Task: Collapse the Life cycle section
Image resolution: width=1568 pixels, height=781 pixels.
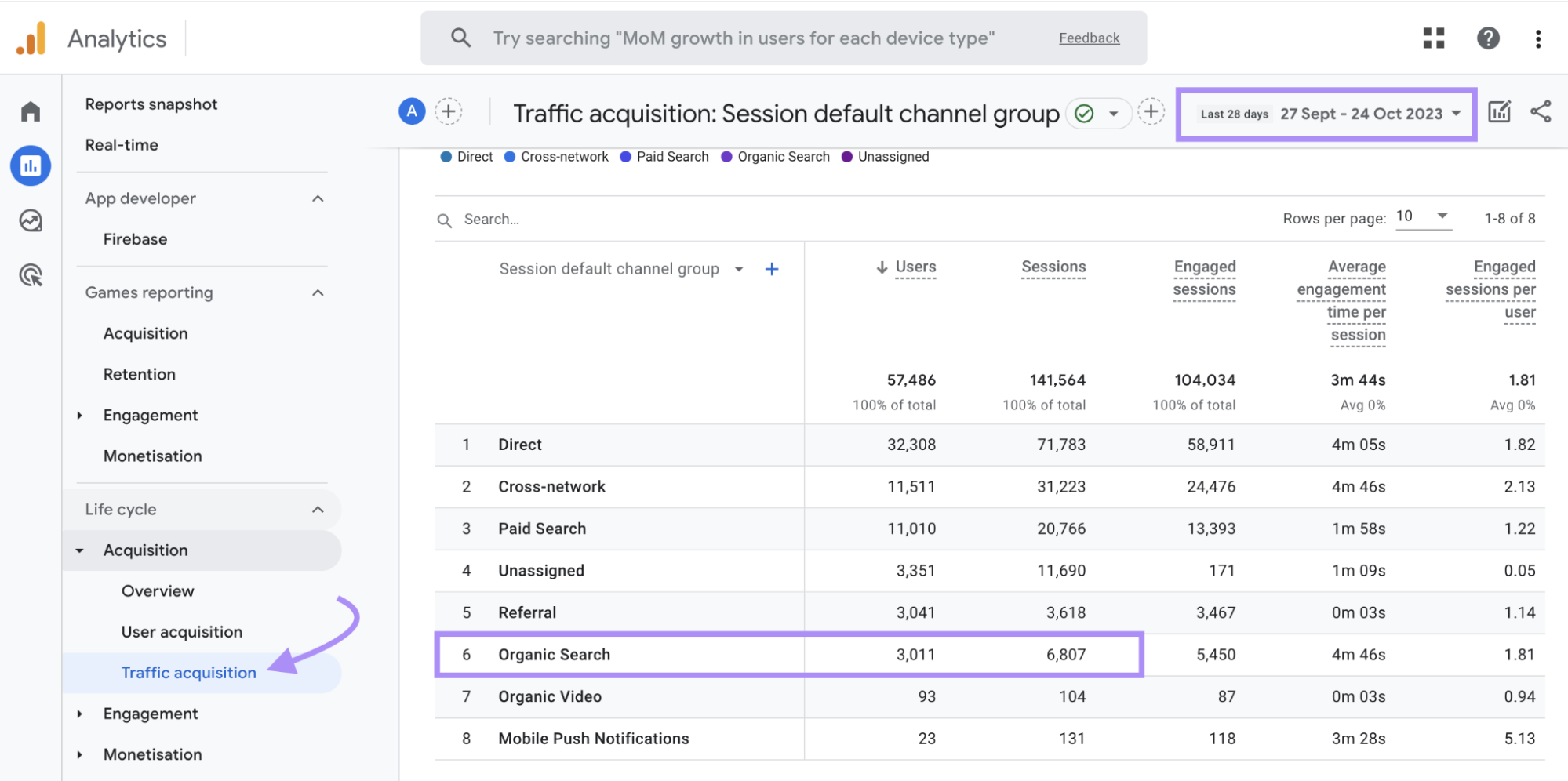Action: click(318, 509)
